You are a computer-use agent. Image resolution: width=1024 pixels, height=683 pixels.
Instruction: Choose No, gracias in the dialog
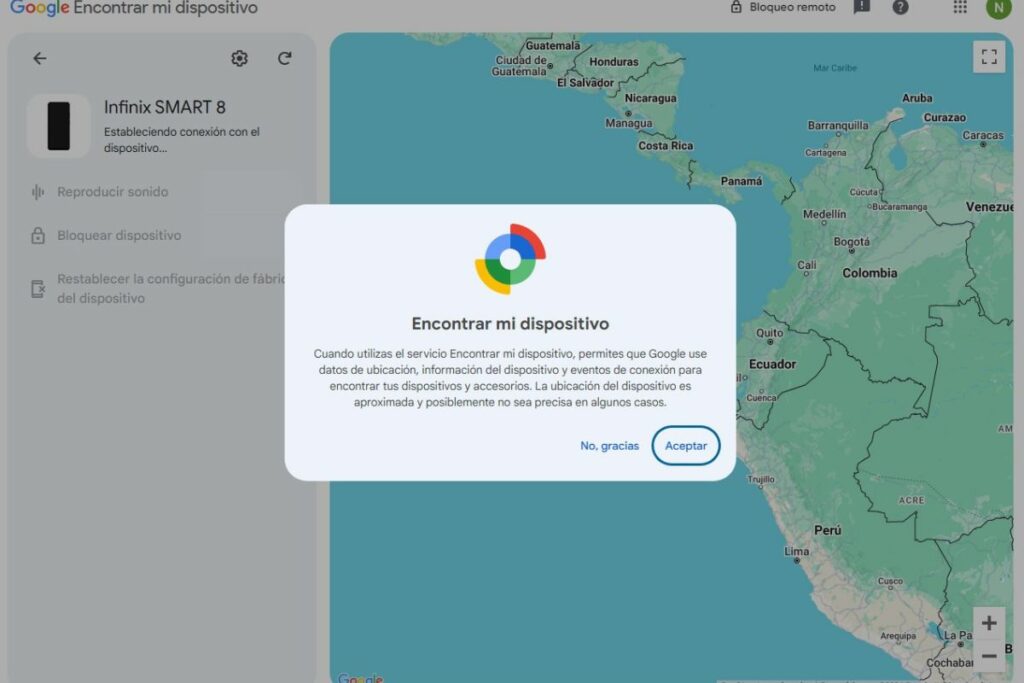pos(609,445)
